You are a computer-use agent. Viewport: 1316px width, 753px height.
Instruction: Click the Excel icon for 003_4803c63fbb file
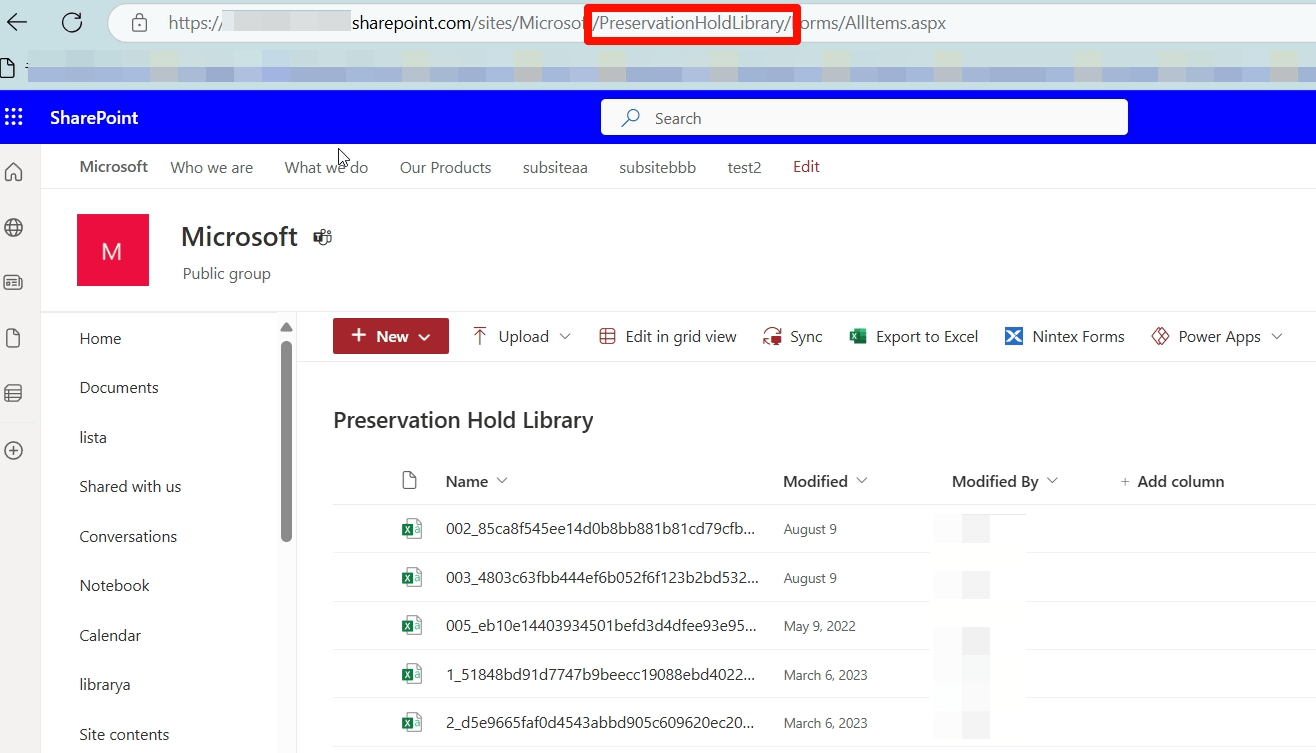(411, 577)
